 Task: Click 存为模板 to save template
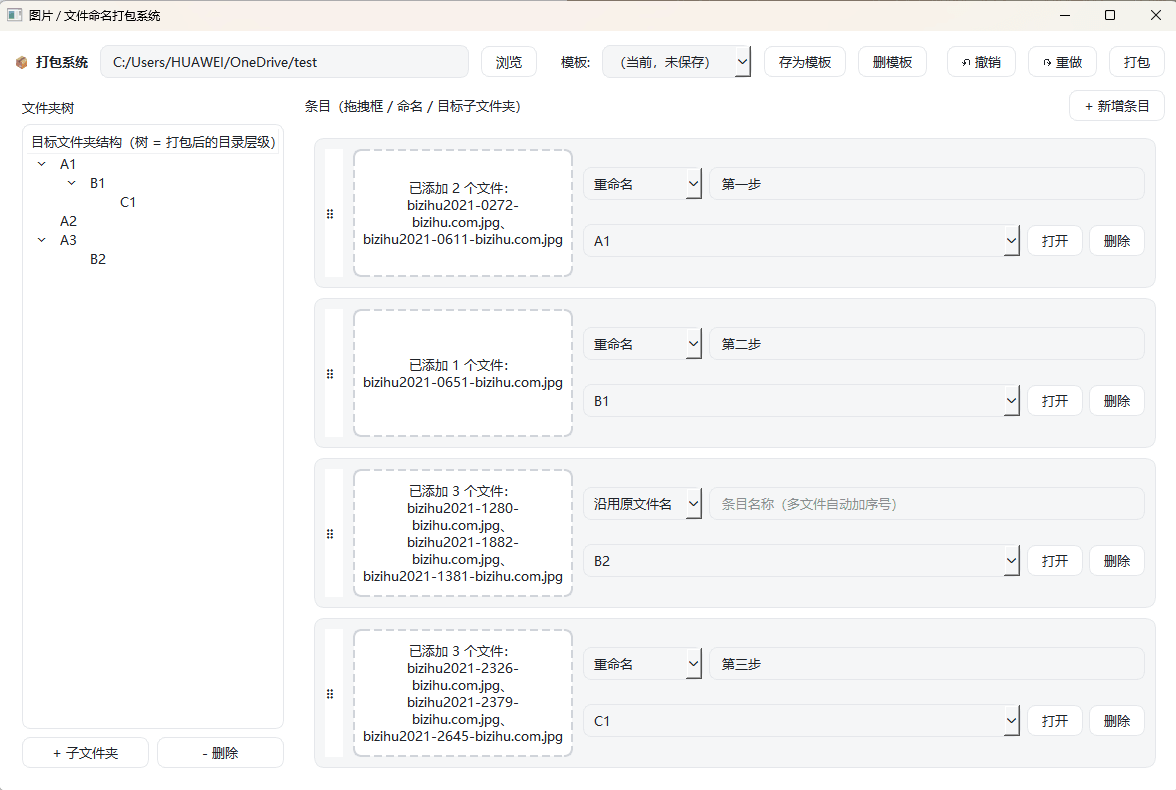(805, 62)
